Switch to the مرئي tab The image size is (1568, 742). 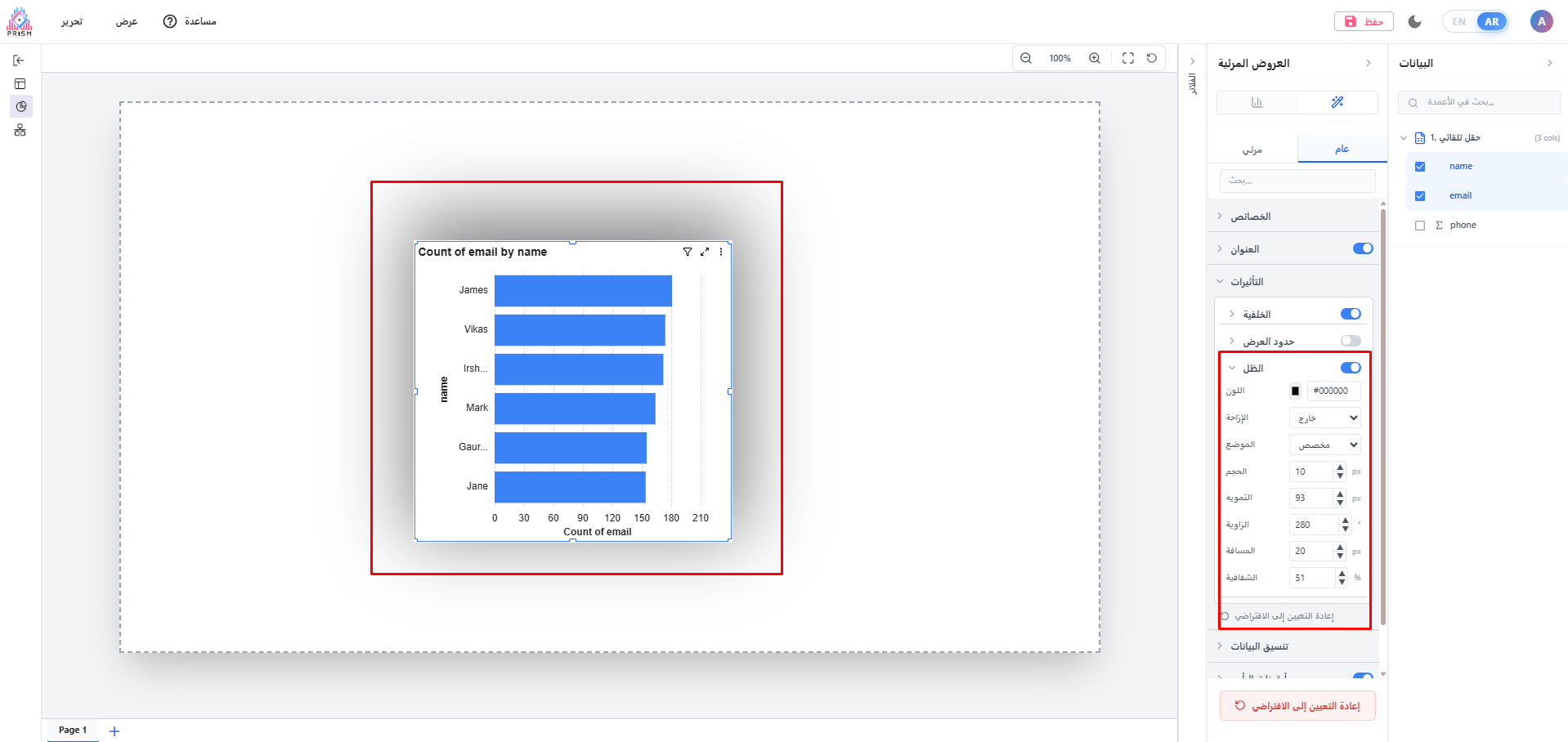(x=1252, y=150)
